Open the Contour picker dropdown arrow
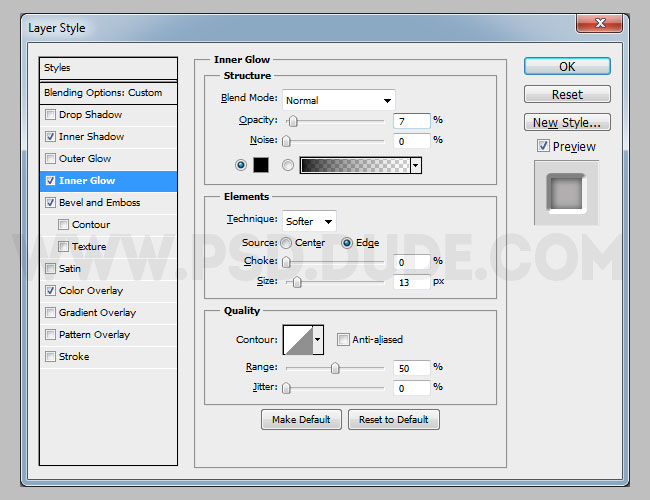Image resolution: width=650 pixels, height=500 pixels. (x=318, y=340)
